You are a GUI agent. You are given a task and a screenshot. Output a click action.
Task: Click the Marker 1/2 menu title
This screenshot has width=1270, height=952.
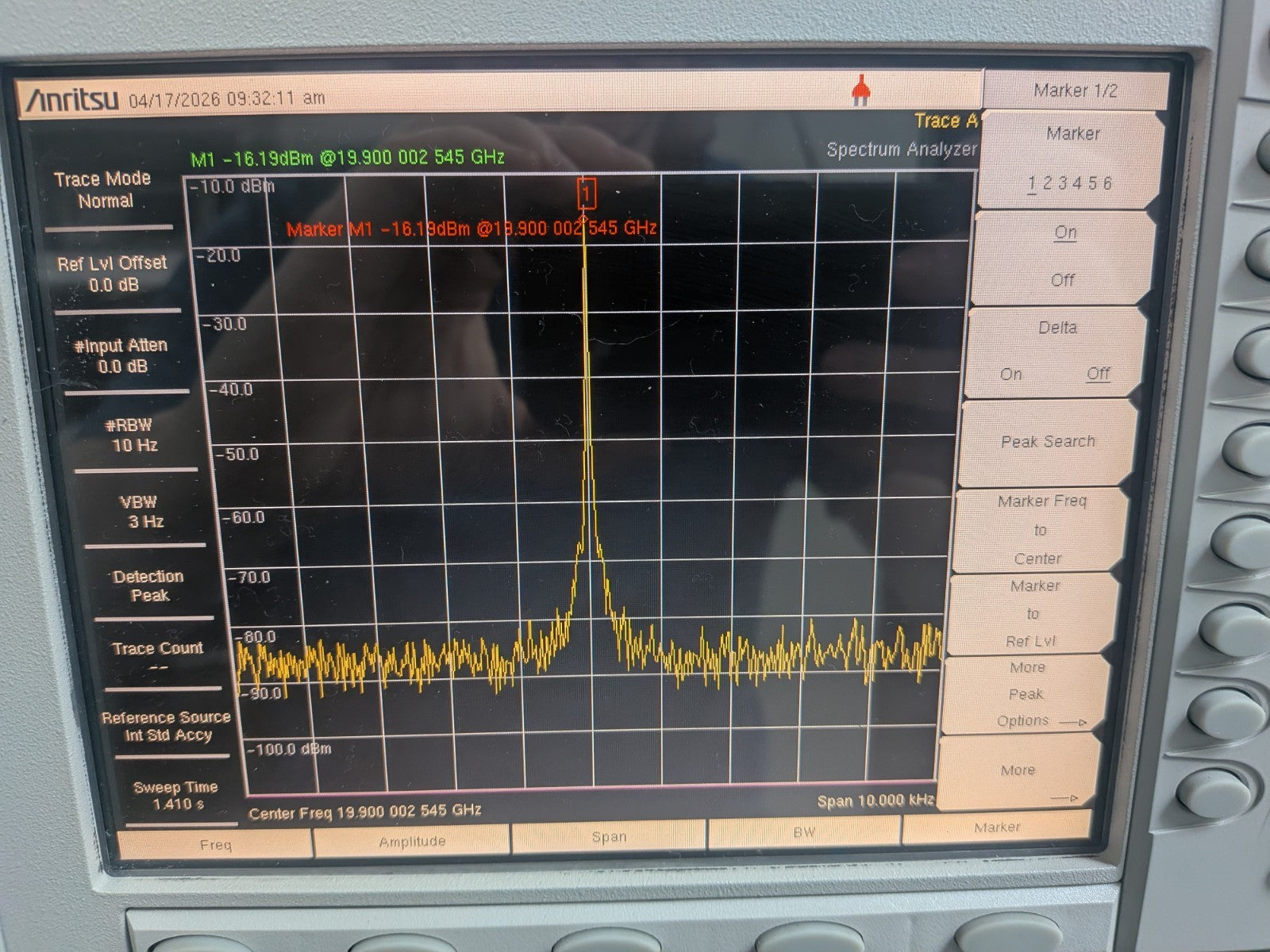pyautogui.click(x=1076, y=90)
